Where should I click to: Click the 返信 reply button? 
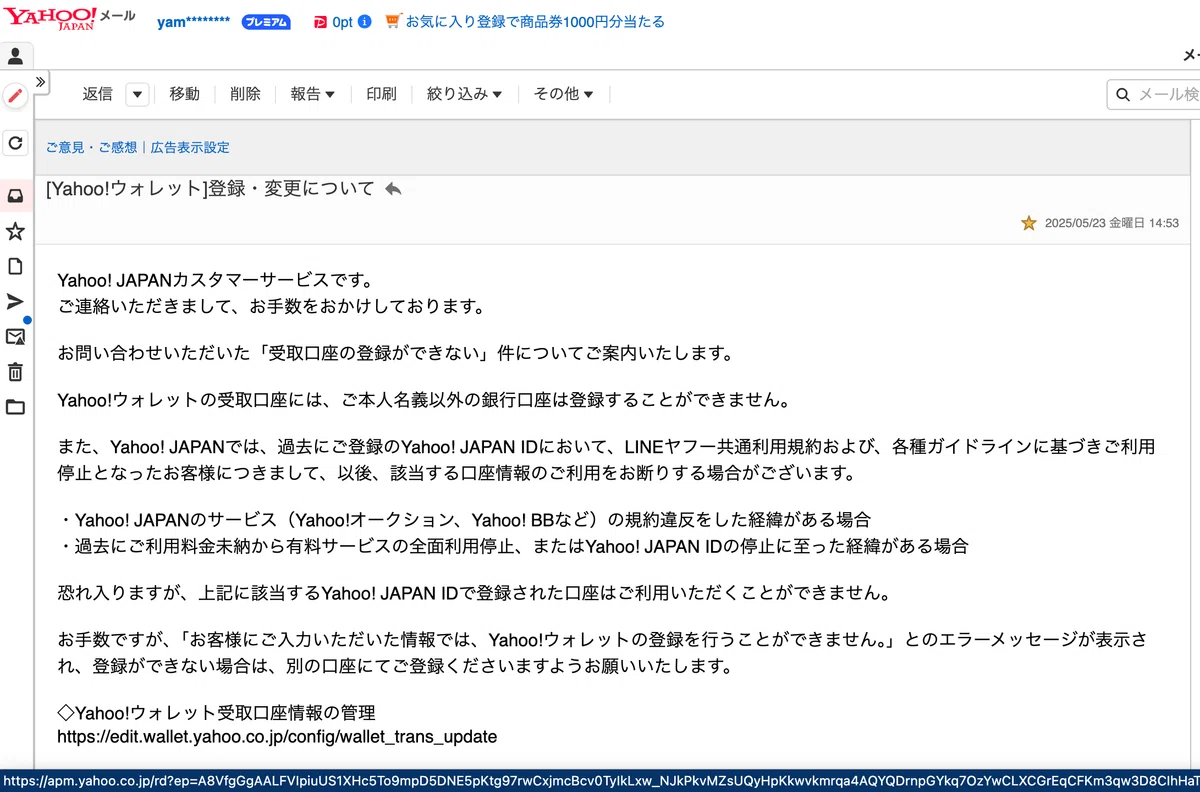click(x=97, y=94)
